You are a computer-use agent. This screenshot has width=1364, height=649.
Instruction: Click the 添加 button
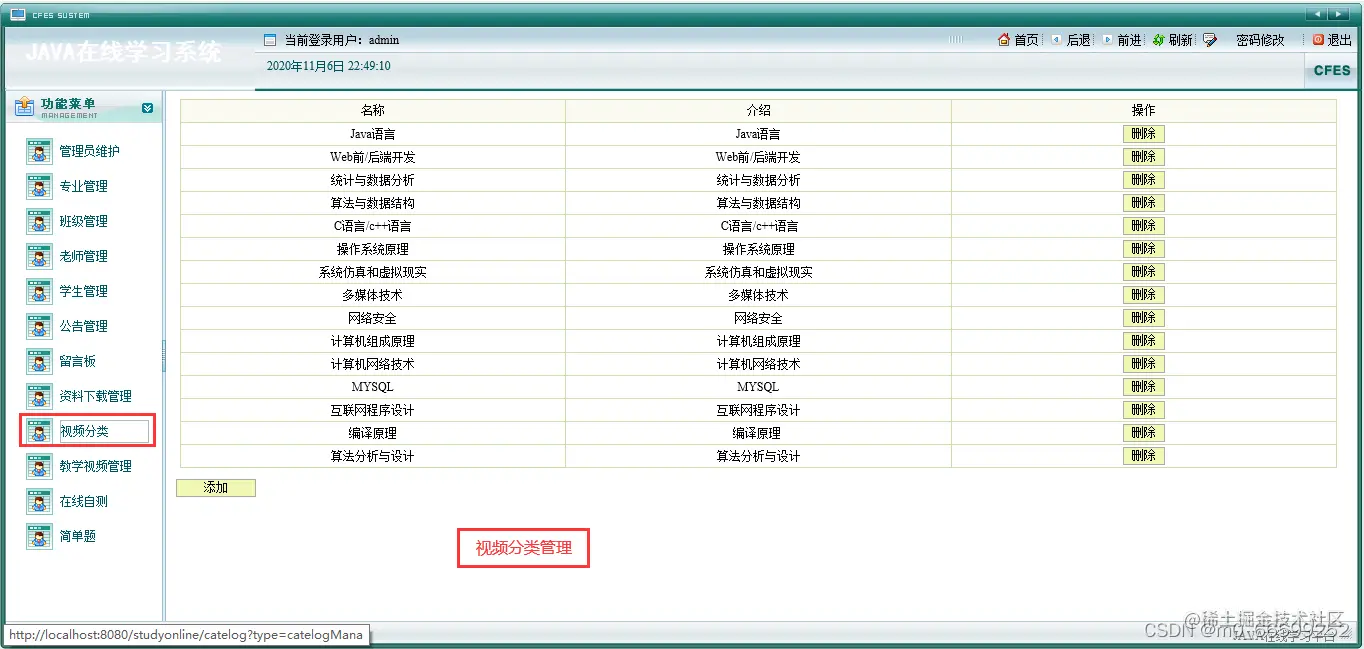[x=216, y=488]
